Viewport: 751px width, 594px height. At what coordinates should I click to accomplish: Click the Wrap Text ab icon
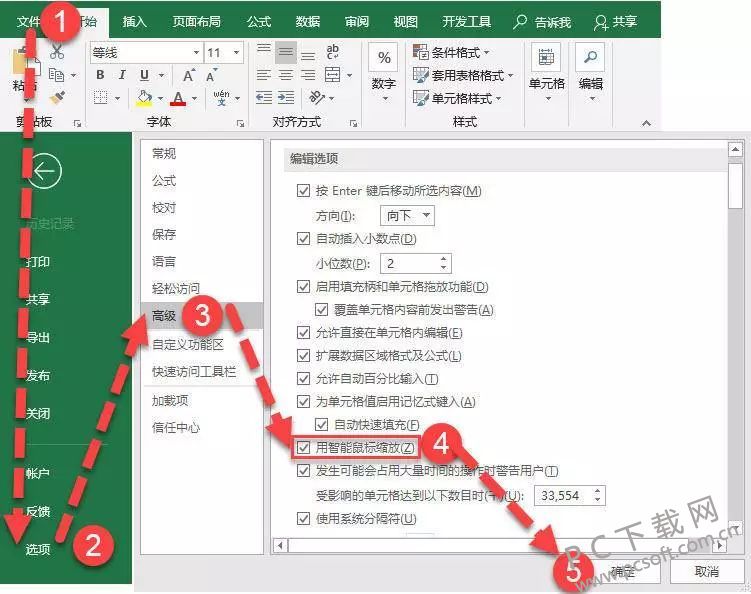click(x=332, y=52)
